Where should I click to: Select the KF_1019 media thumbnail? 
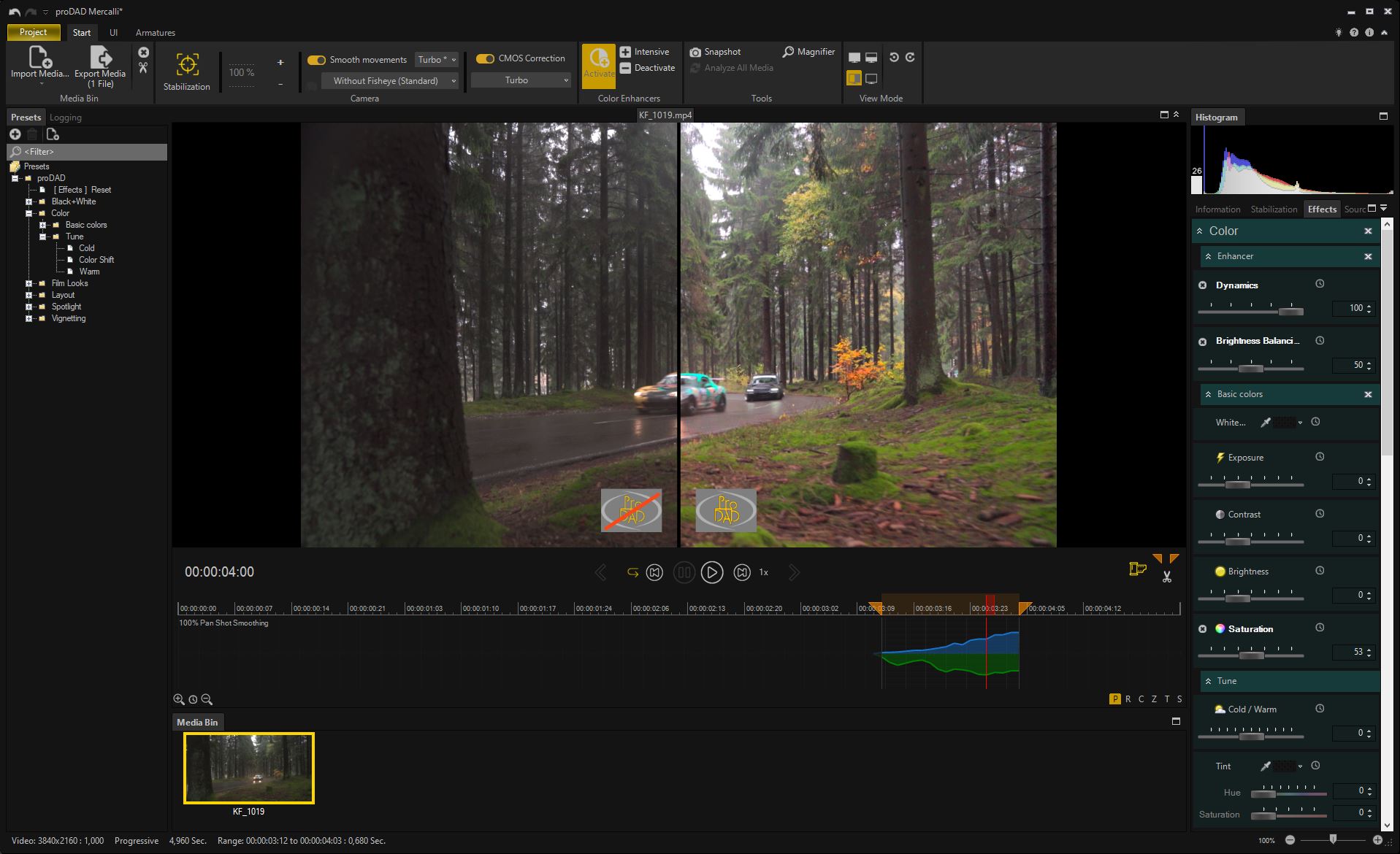click(x=248, y=768)
